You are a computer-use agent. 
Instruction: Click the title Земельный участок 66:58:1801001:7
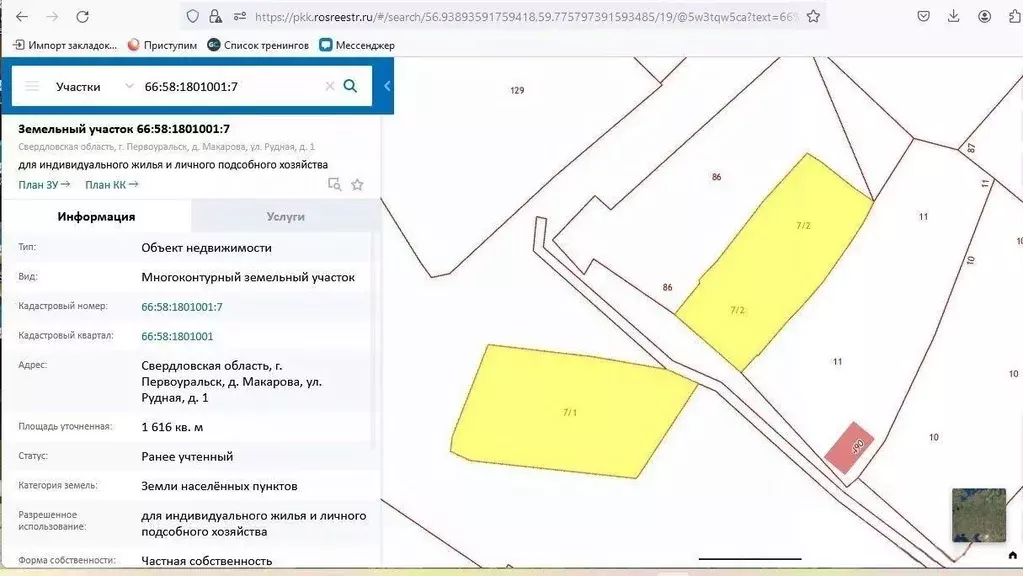click(124, 129)
